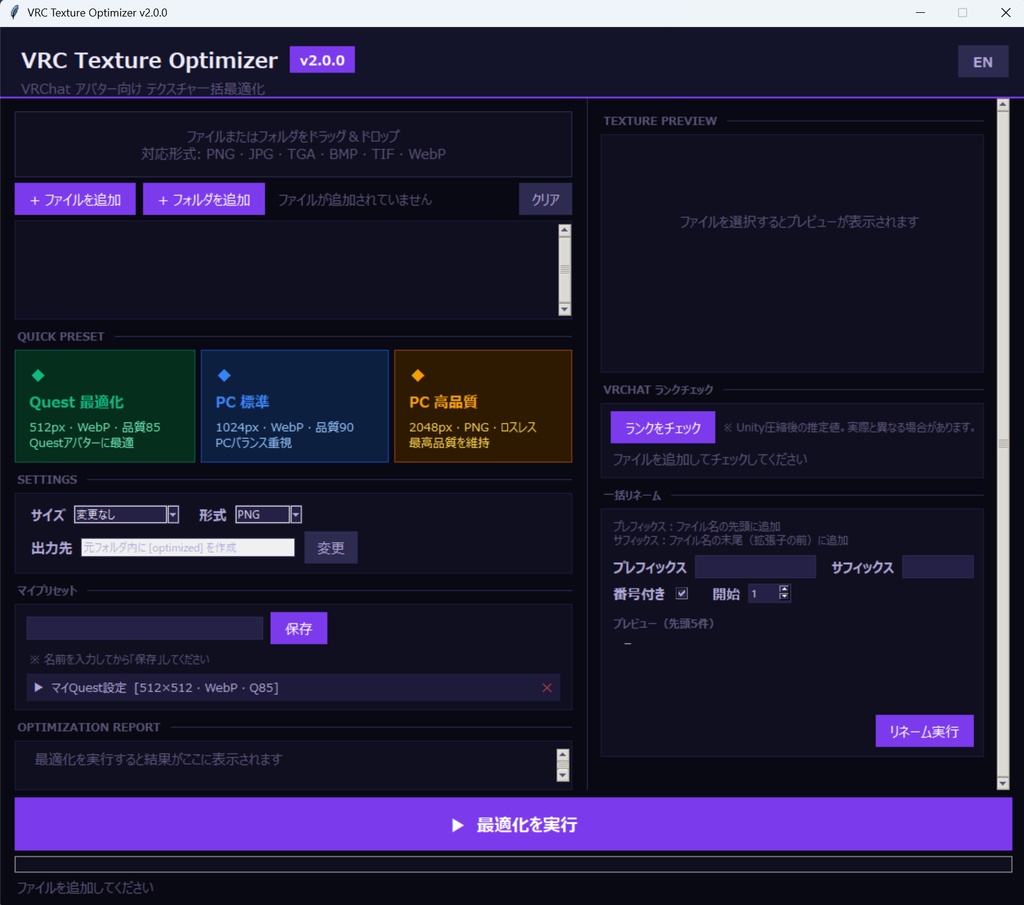The height and width of the screenshot is (905, 1024).
Task: Click the フォルダを追加 add folder button
Action: [x=204, y=199]
